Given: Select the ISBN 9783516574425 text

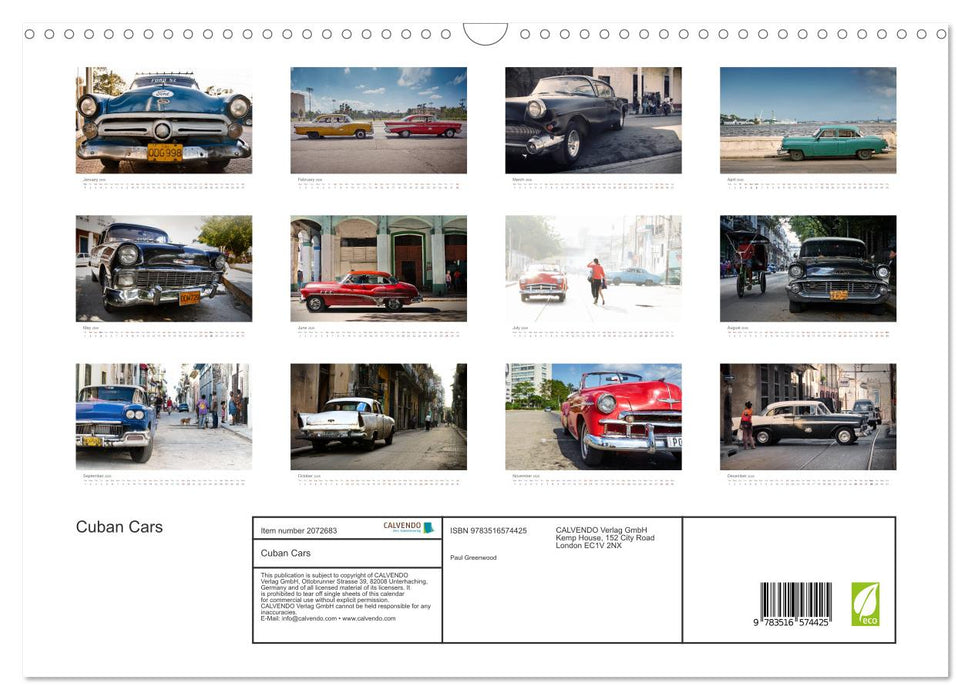Looking at the screenshot, I should 488,530.
